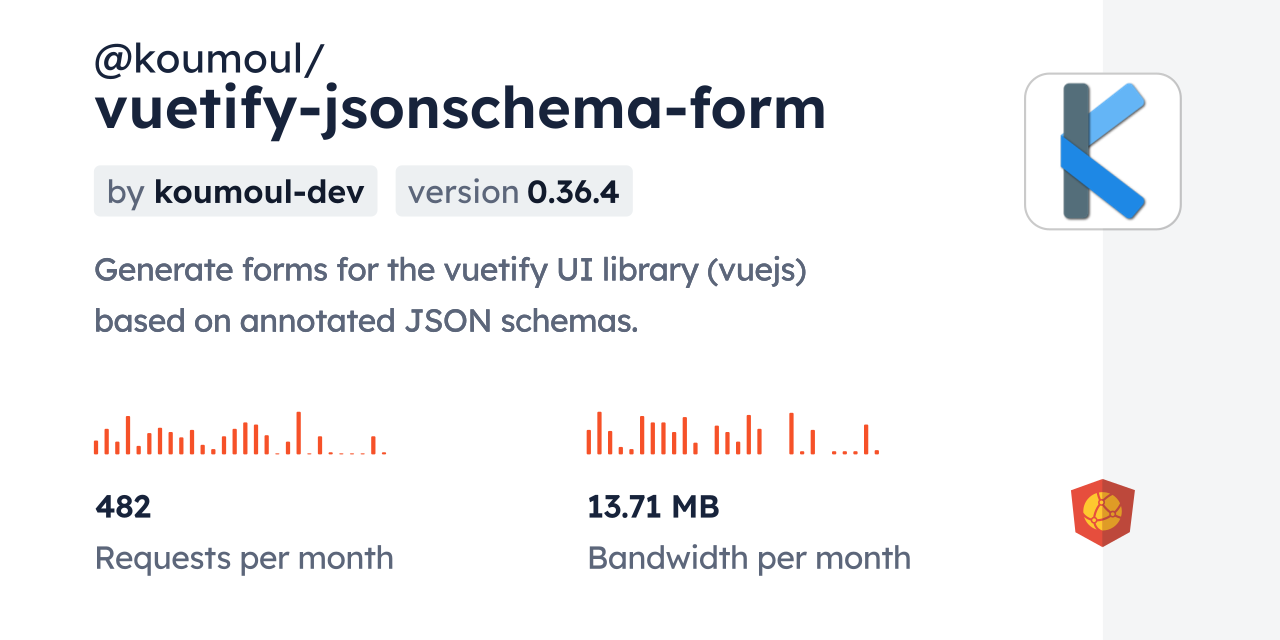Screen dimensions: 1280x640
Task: Click the "Requests per month" label
Action: 244,558
